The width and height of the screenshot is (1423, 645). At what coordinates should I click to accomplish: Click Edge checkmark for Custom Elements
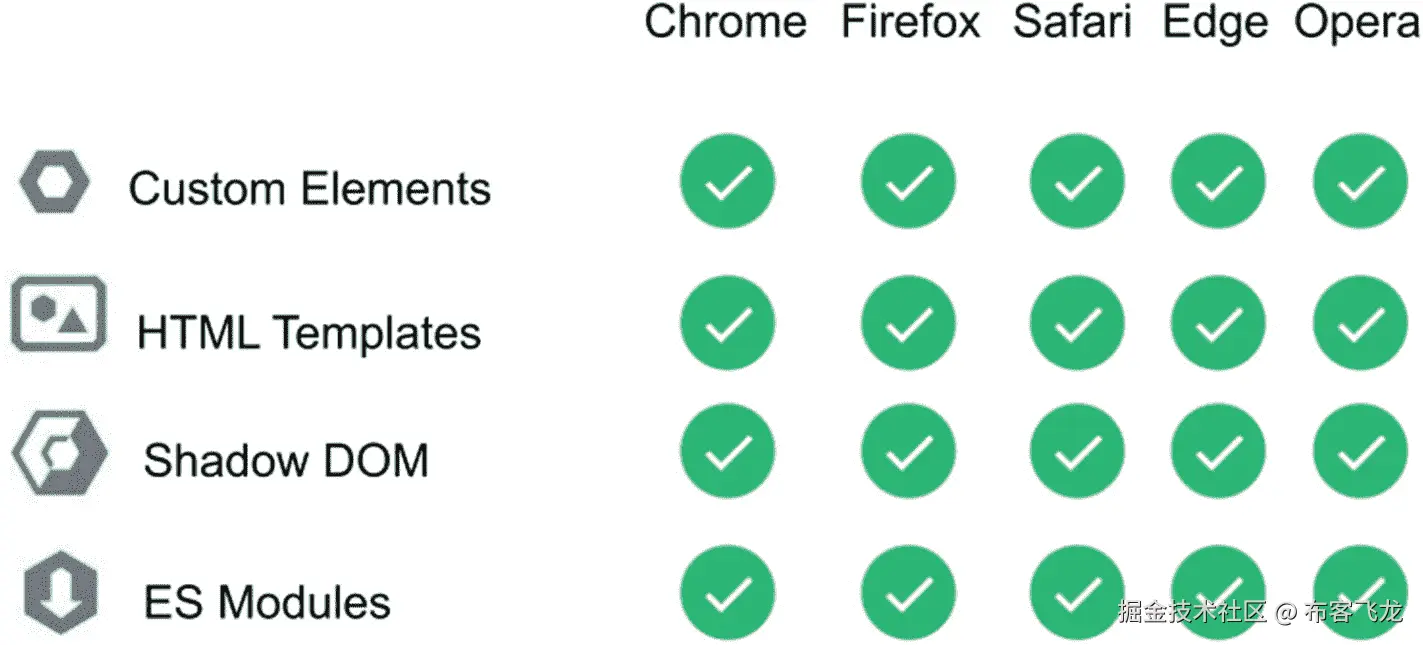(1217, 183)
